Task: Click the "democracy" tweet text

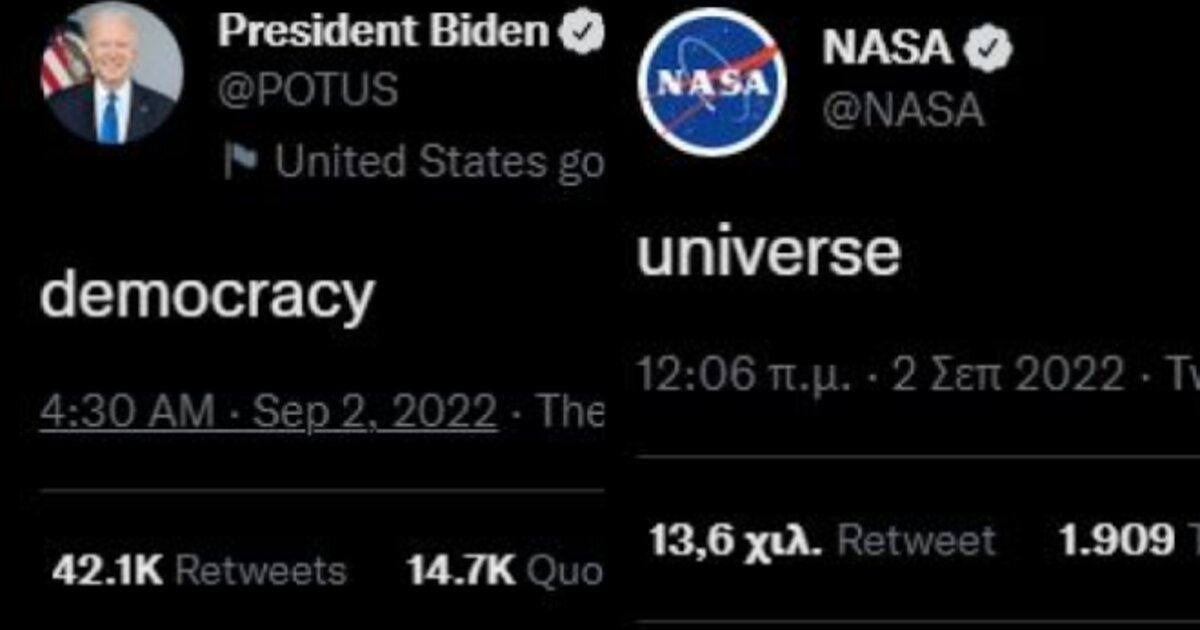Action: [x=209, y=294]
